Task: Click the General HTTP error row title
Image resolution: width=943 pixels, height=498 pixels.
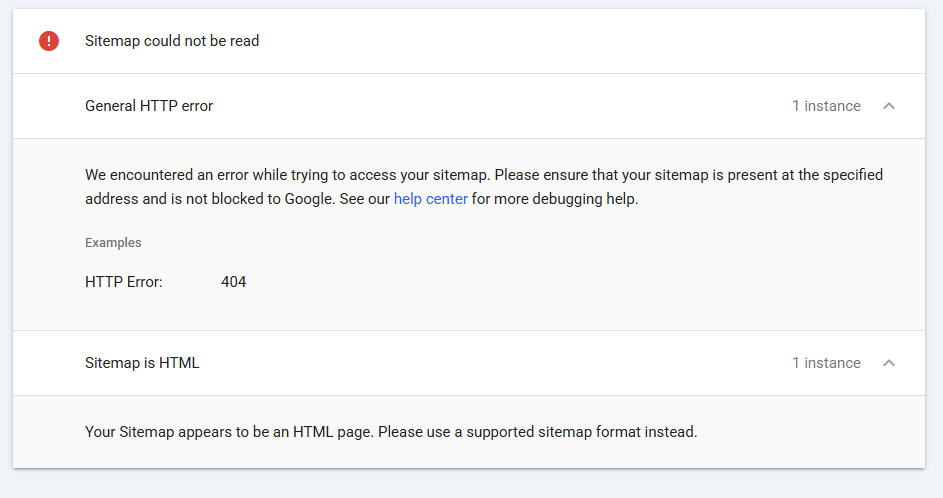Action: click(149, 106)
